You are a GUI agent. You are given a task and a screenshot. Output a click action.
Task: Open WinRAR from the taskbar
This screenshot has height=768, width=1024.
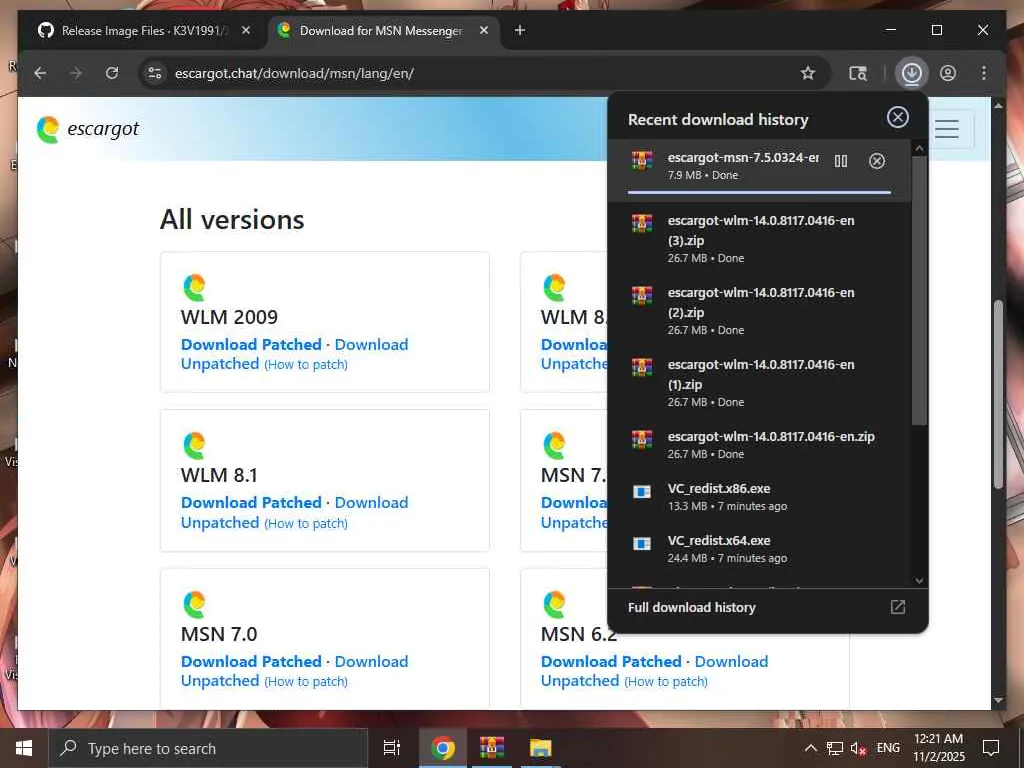pyautogui.click(x=492, y=748)
